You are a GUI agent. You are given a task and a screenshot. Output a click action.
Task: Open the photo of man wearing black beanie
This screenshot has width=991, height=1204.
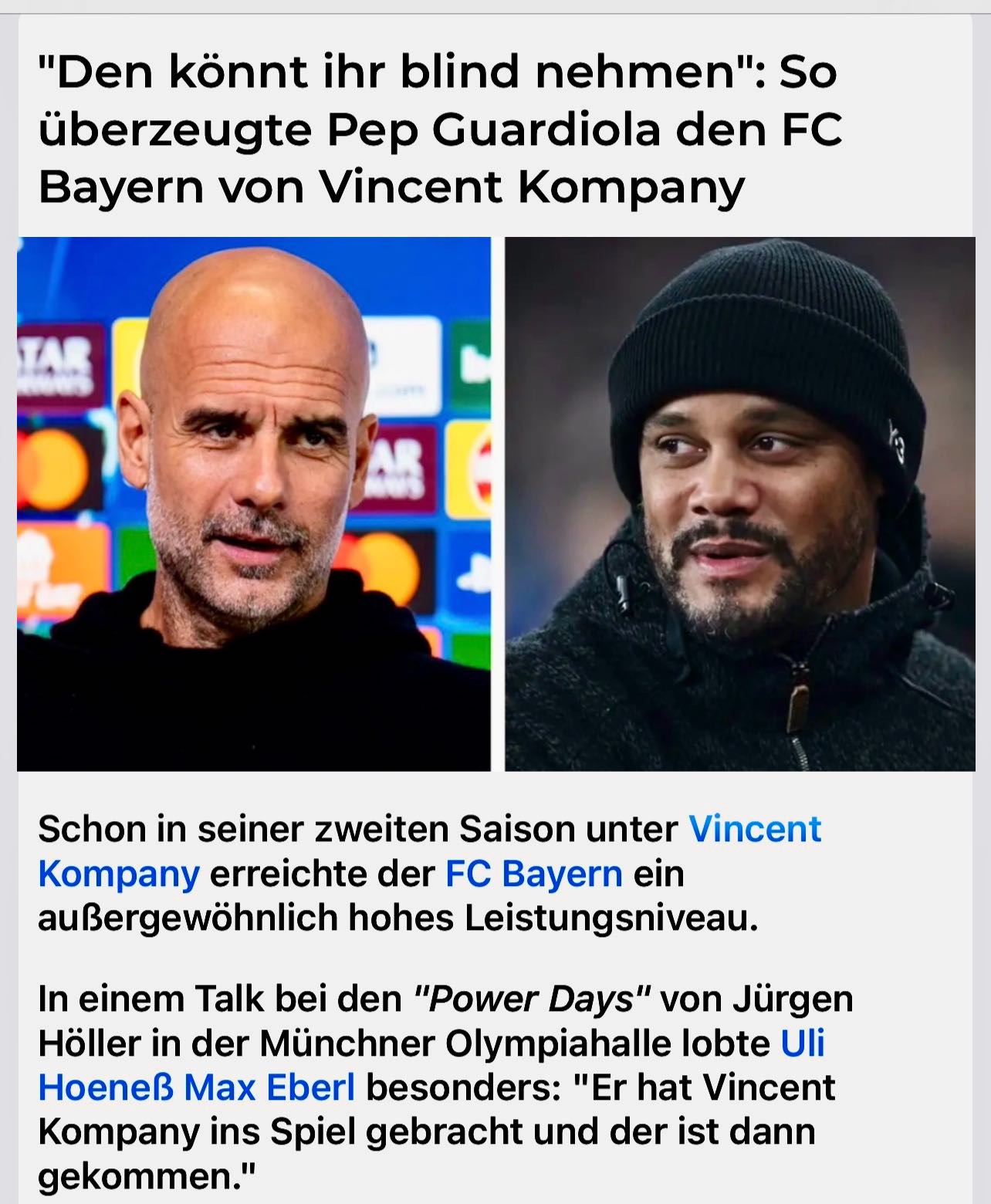coord(740,503)
